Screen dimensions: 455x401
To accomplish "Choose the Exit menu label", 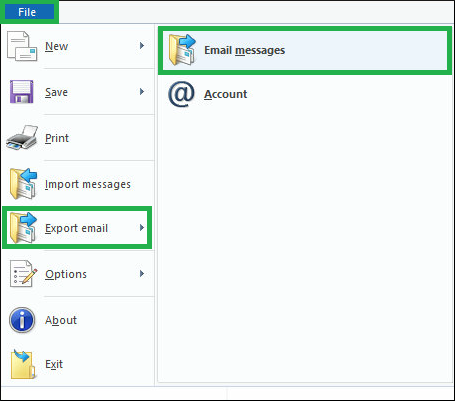I will coord(54,364).
